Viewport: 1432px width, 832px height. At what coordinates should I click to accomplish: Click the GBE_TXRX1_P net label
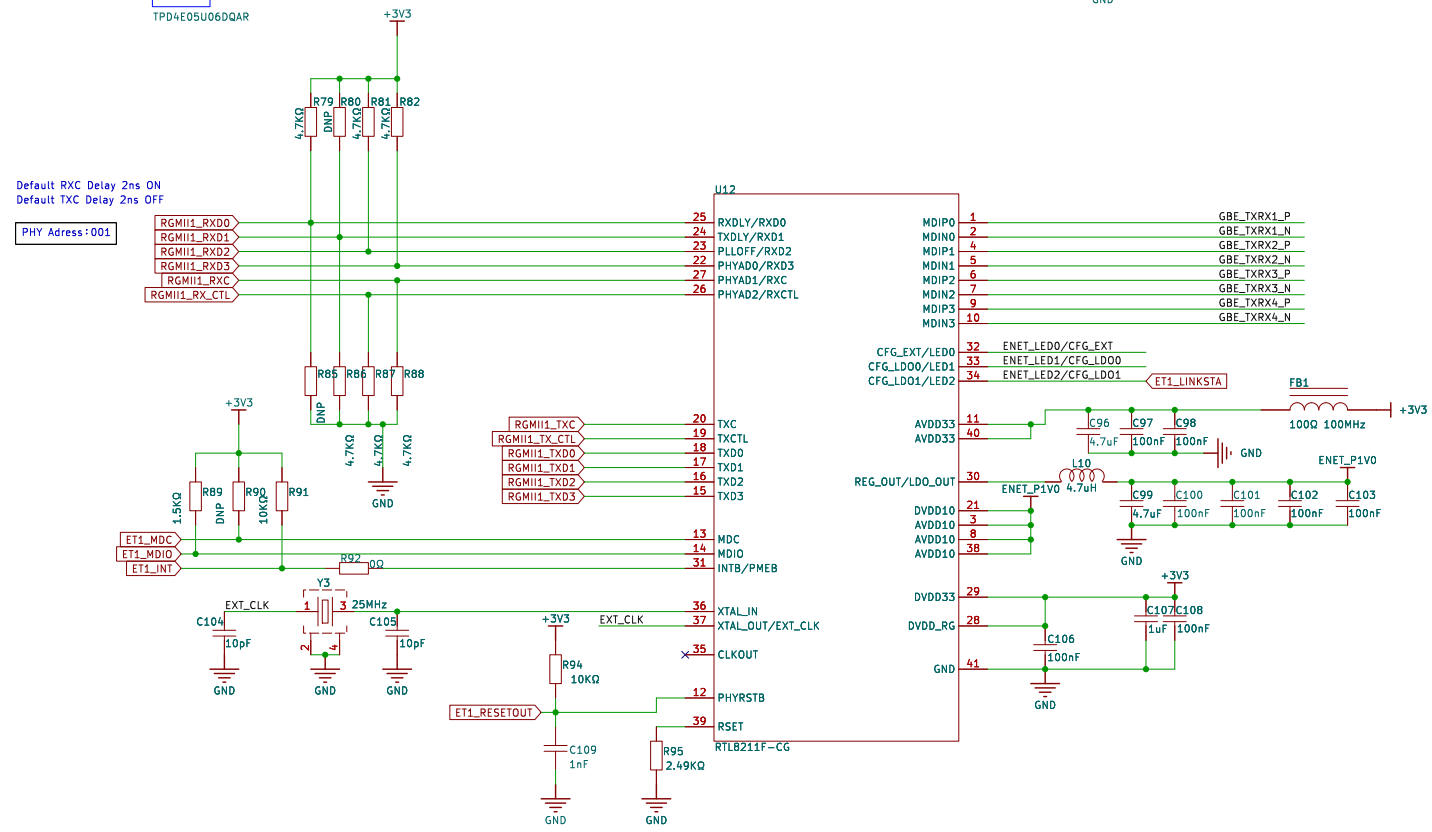1253,216
